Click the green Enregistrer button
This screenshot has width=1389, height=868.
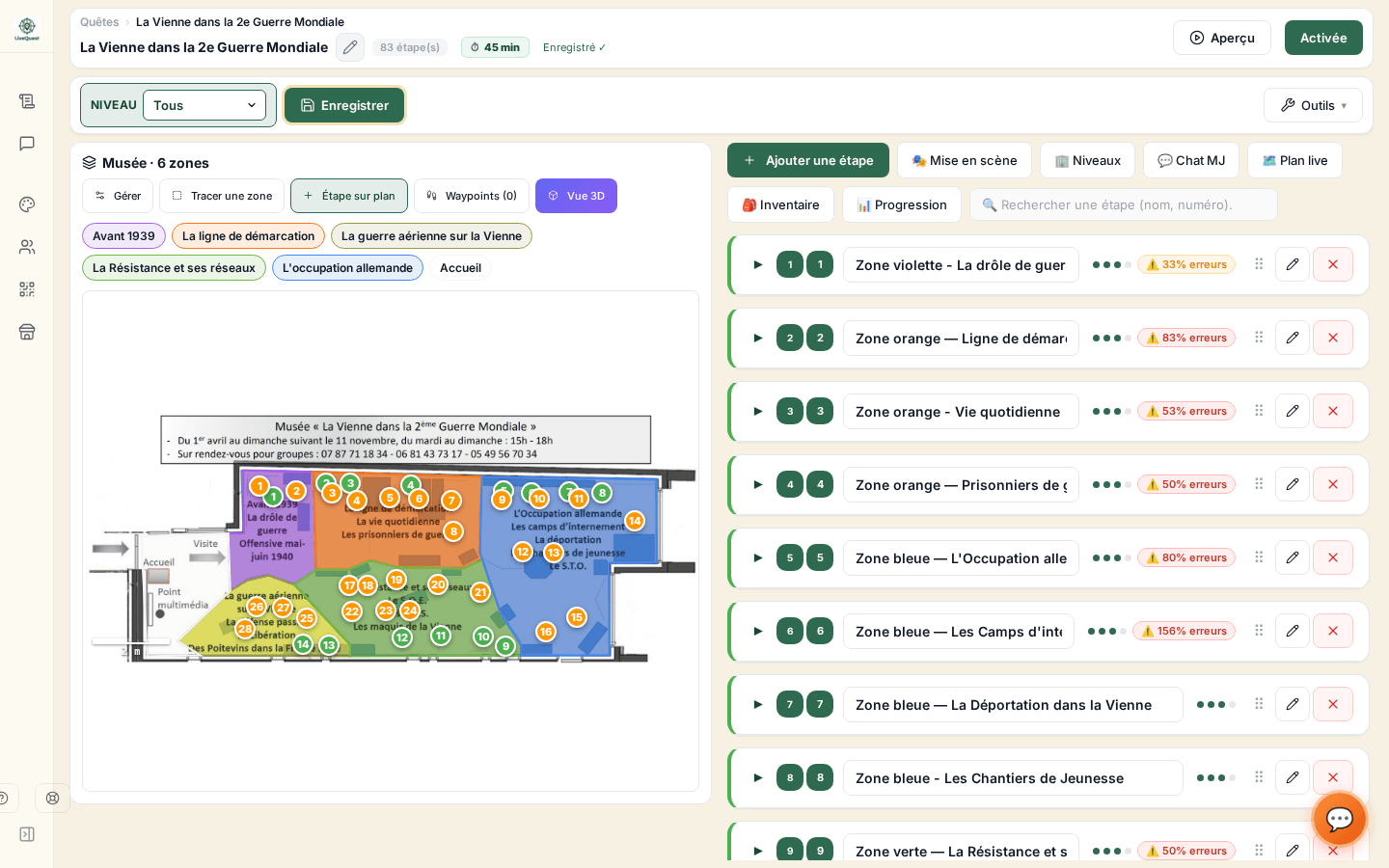pyautogui.click(x=344, y=105)
